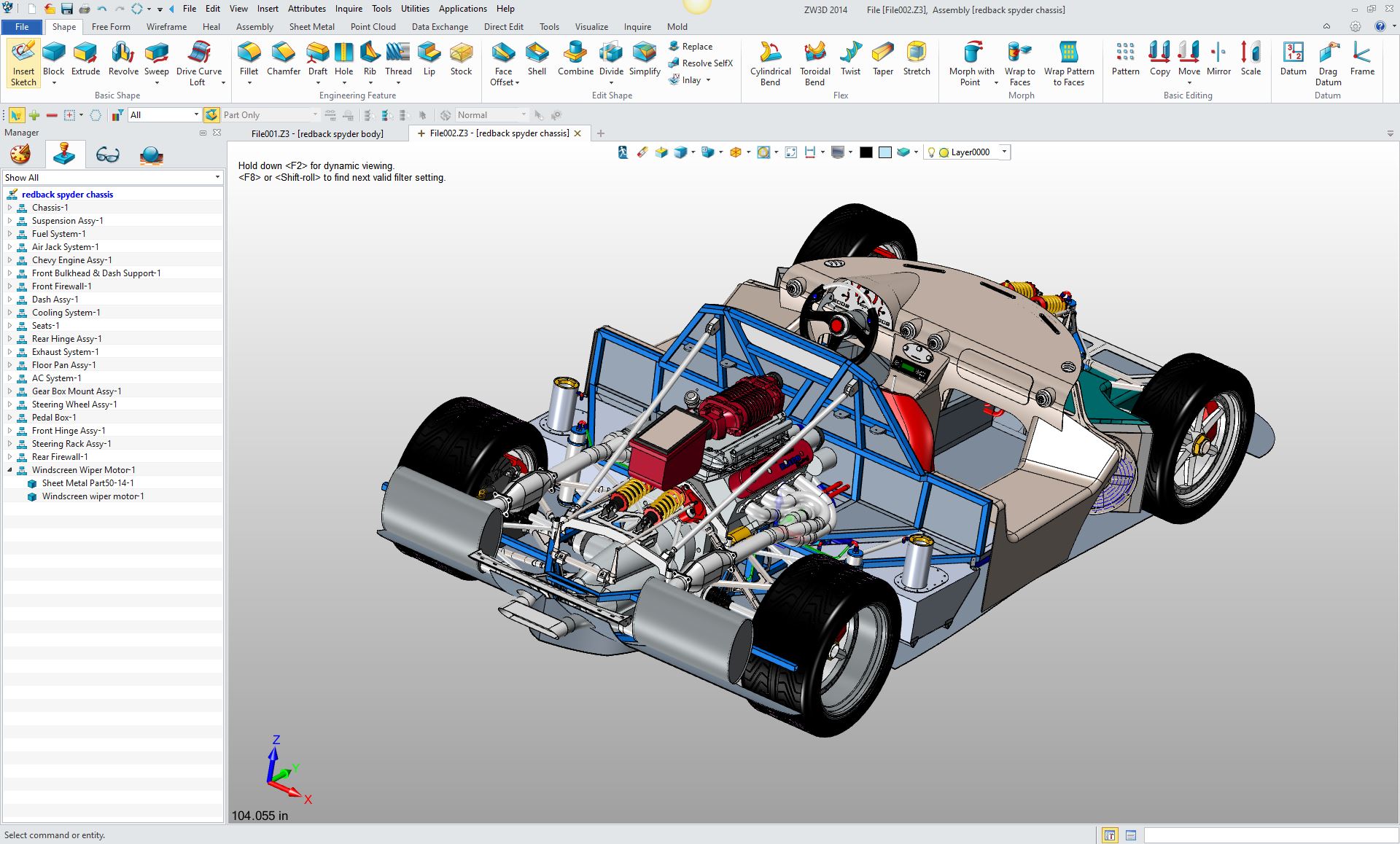Expand the Suspension Assy-1 node
The image size is (1400, 844).
[10, 221]
